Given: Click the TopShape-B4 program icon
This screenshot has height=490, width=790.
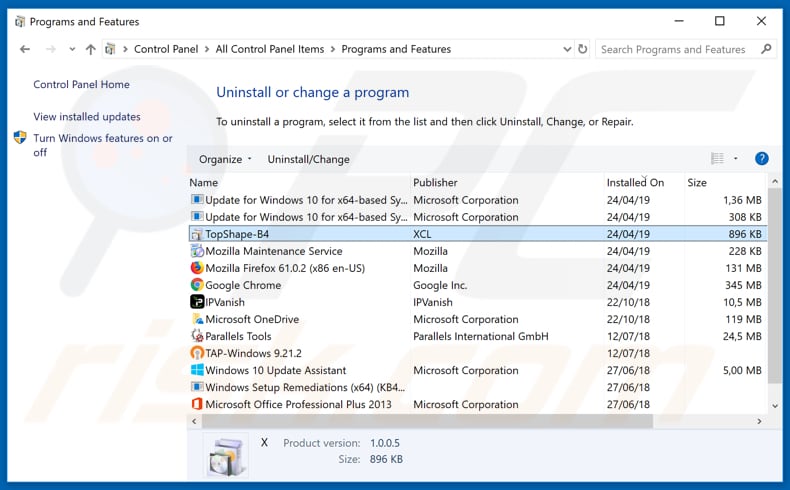Looking at the screenshot, I should coord(196,234).
